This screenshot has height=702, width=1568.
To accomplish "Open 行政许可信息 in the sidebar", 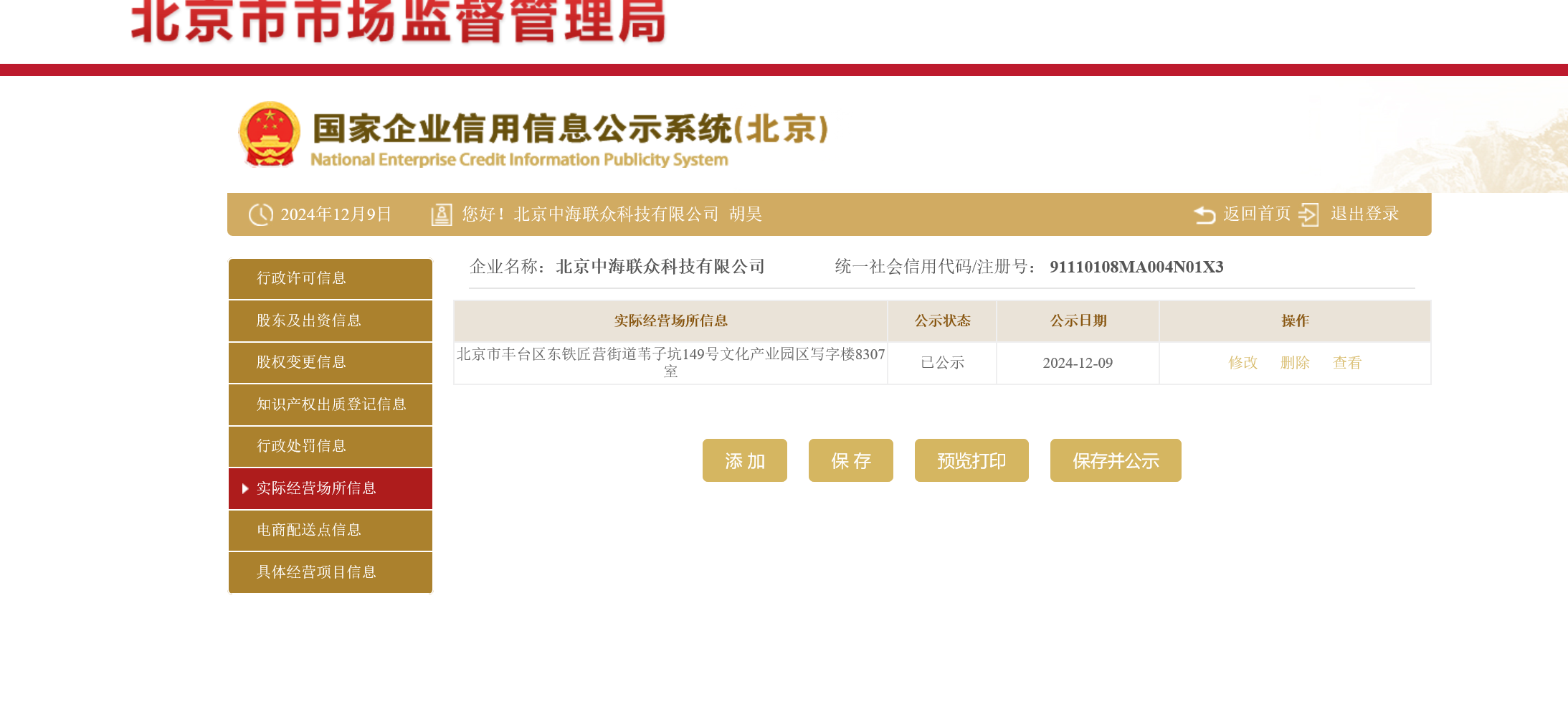I will pyautogui.click(x=331, y=278).
